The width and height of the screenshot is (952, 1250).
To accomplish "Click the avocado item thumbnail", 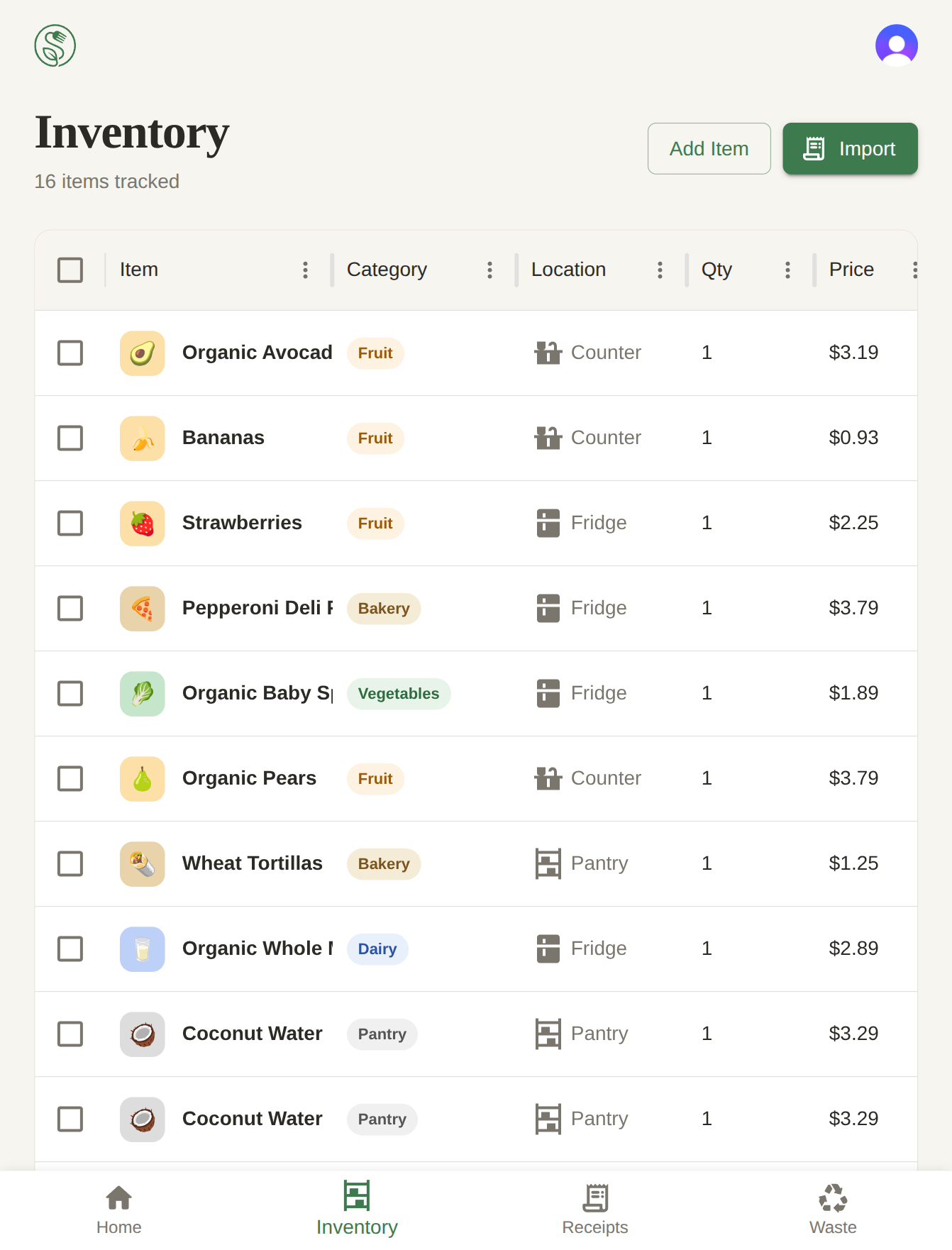I will (x=143, y=353).
